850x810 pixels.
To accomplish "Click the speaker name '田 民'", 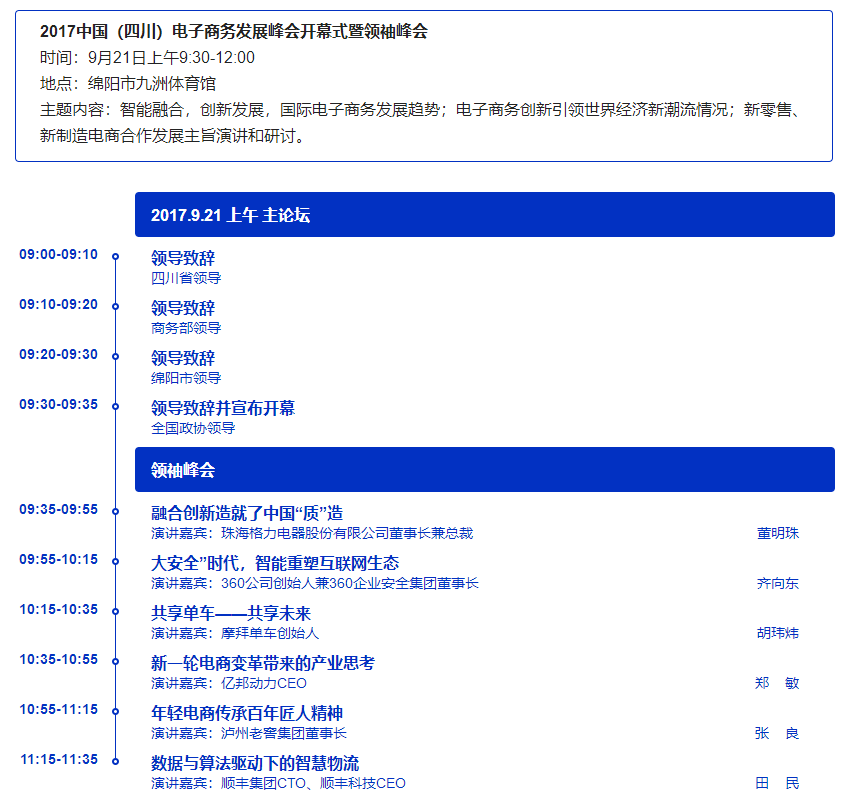I will pyautogui.click(x=777, y=782).
